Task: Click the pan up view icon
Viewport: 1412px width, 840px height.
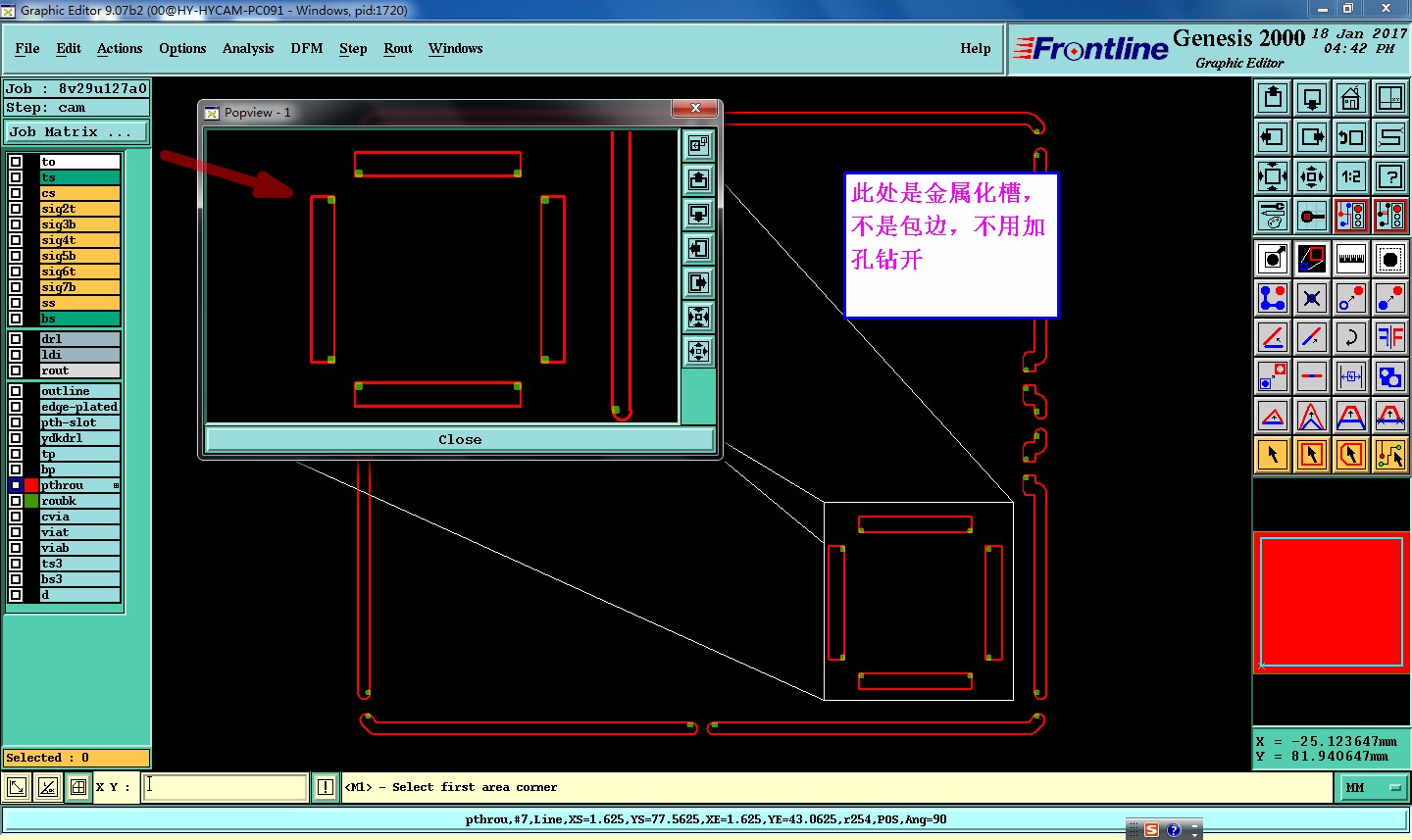Action: click(x=1273, y=98)
